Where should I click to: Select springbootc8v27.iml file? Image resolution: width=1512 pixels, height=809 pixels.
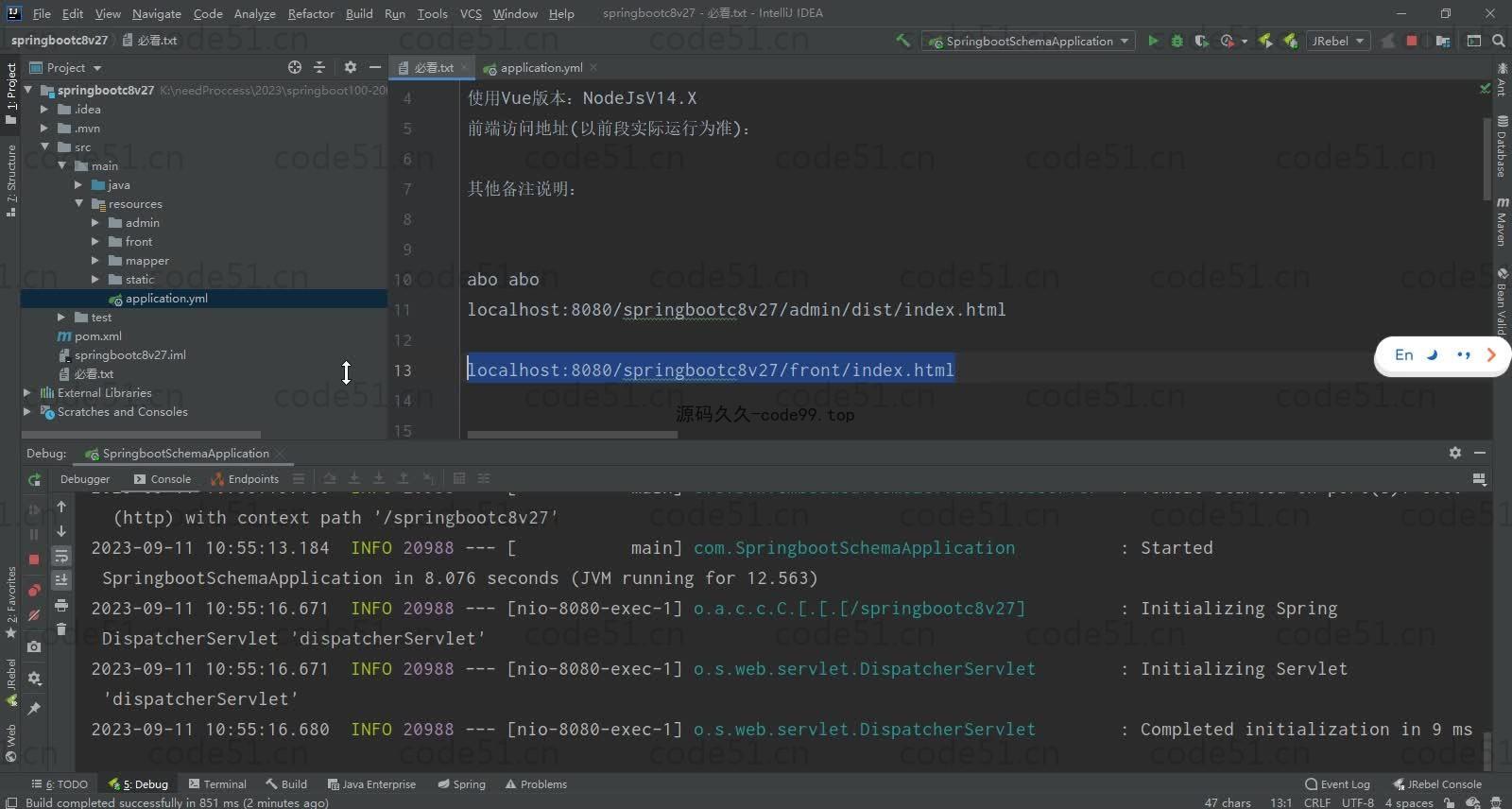pos(130,354)
